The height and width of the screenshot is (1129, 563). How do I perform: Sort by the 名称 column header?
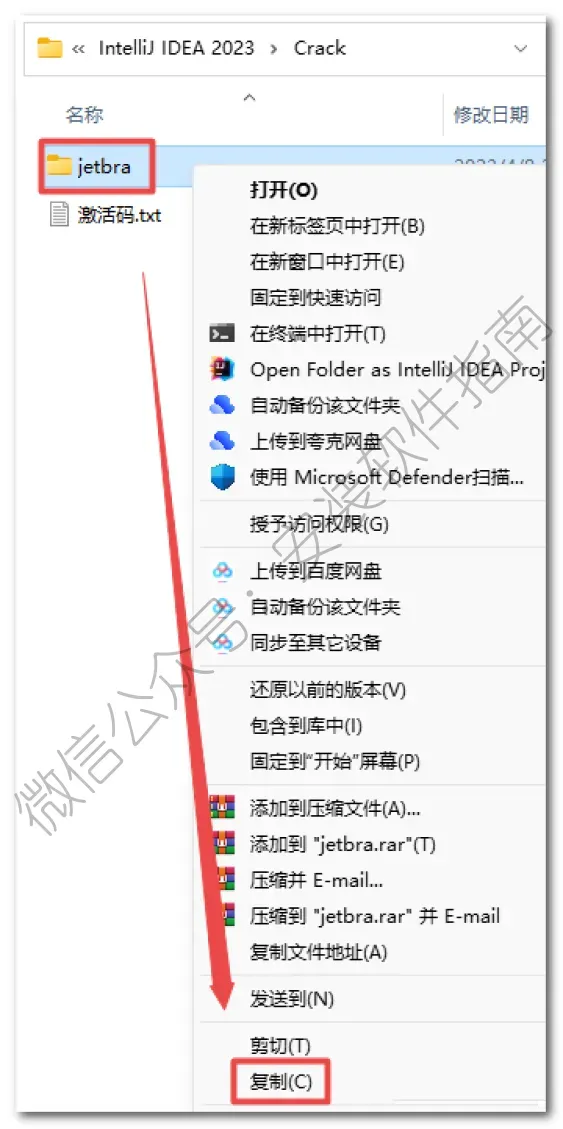point(84,114)
